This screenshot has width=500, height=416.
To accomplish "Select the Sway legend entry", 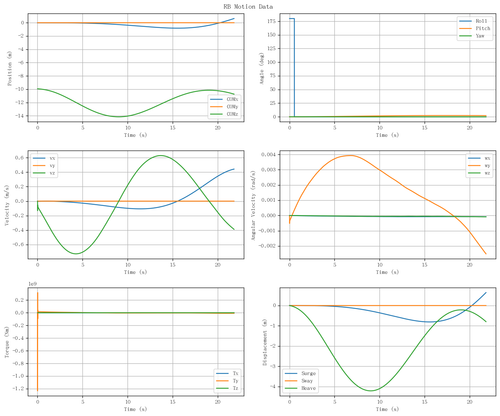I will click(x=299, y=381).
